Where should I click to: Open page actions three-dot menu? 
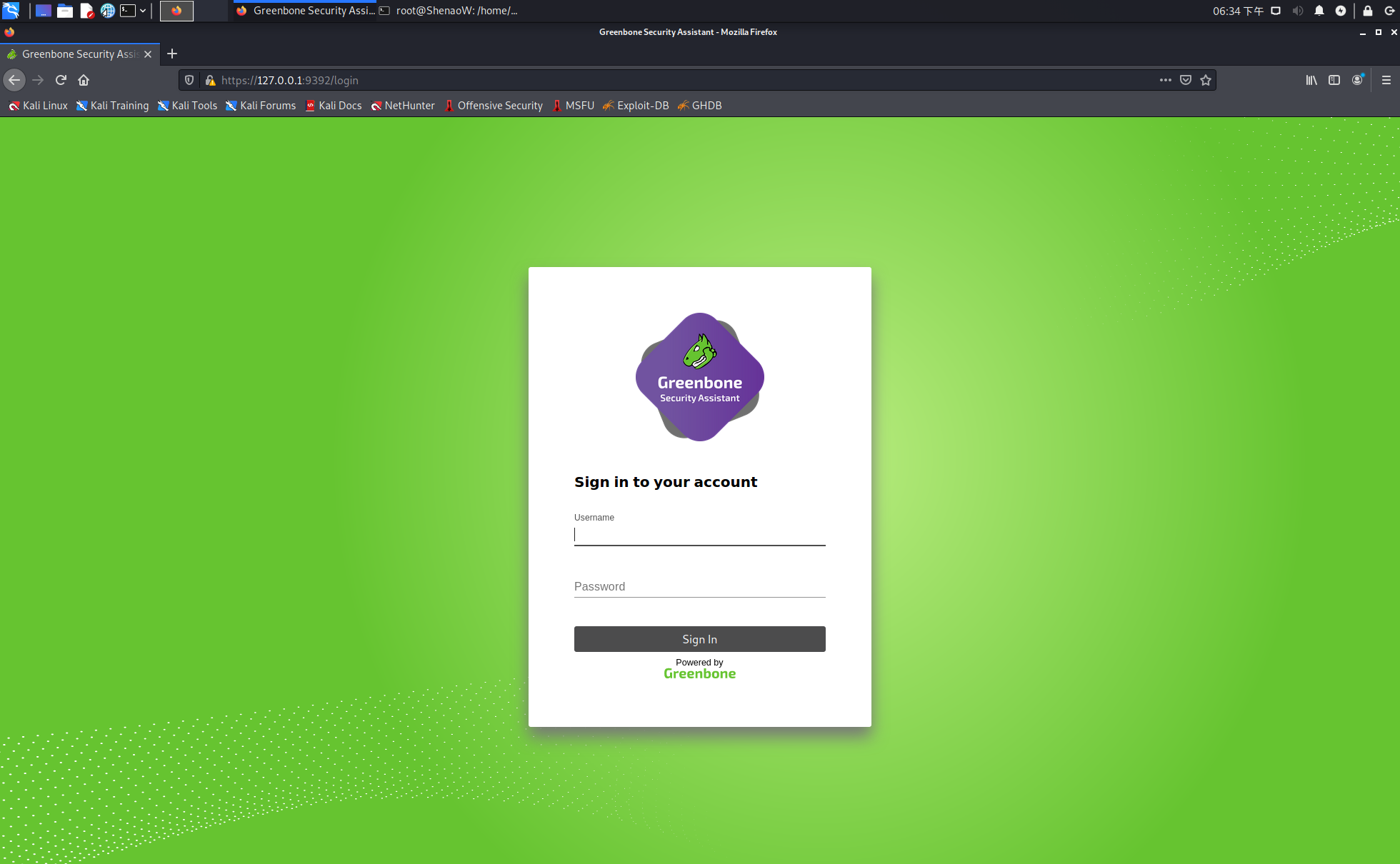1165,80
